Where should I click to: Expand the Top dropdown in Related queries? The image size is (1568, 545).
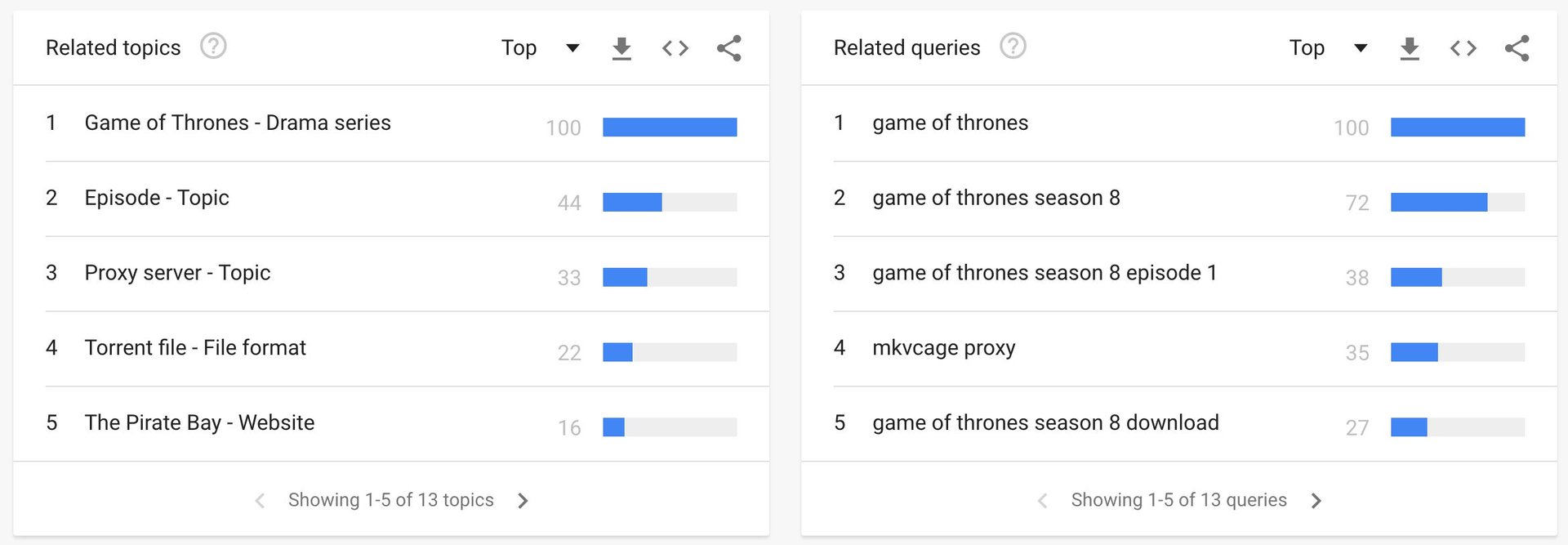[x=1329, y=48]
